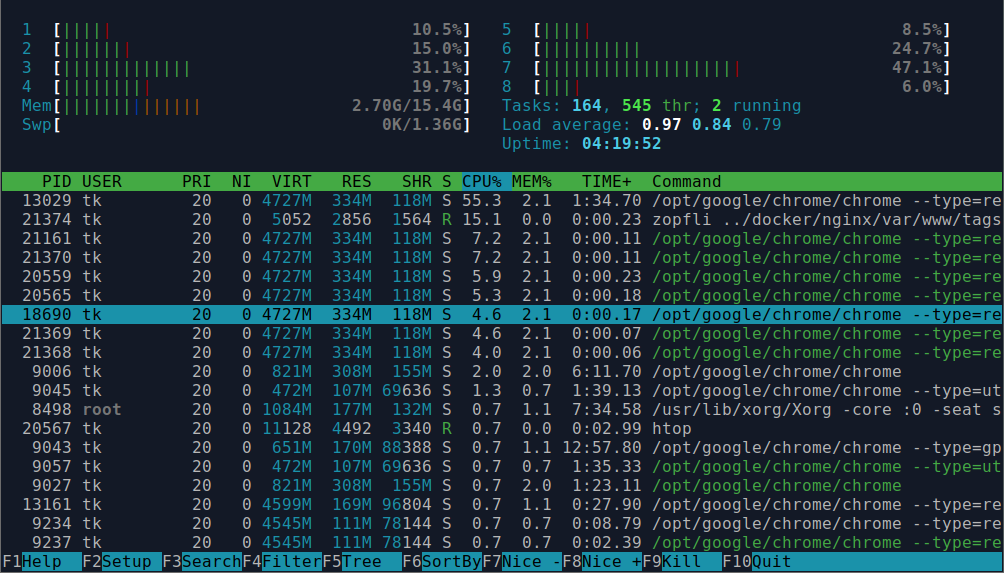The image size is (1004, 573).
Task: Open Setup from the function bar
Action: click(x=122, y=562)
